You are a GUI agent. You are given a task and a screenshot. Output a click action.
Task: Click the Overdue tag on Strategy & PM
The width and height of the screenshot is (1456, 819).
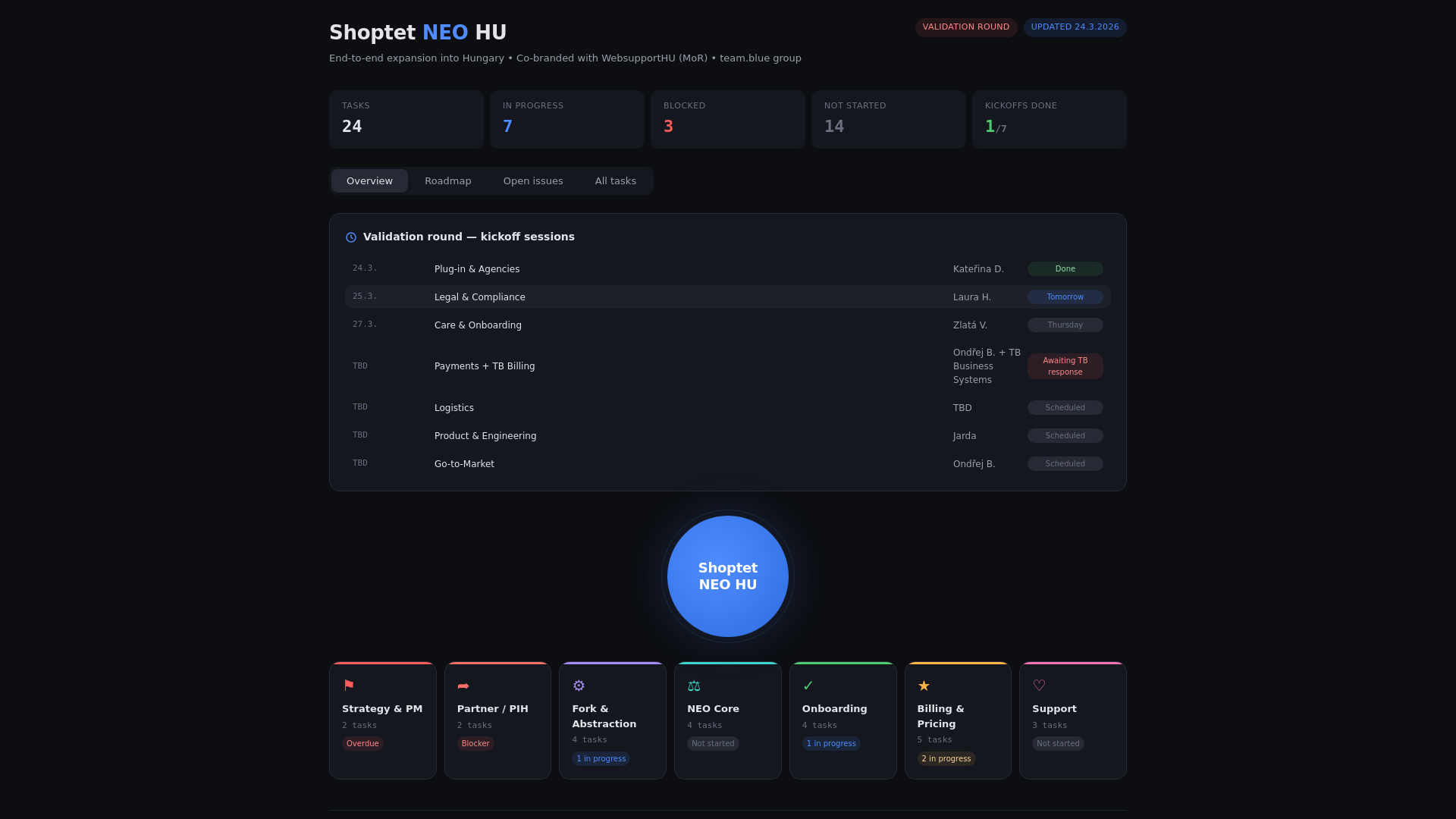click(362, 744)
